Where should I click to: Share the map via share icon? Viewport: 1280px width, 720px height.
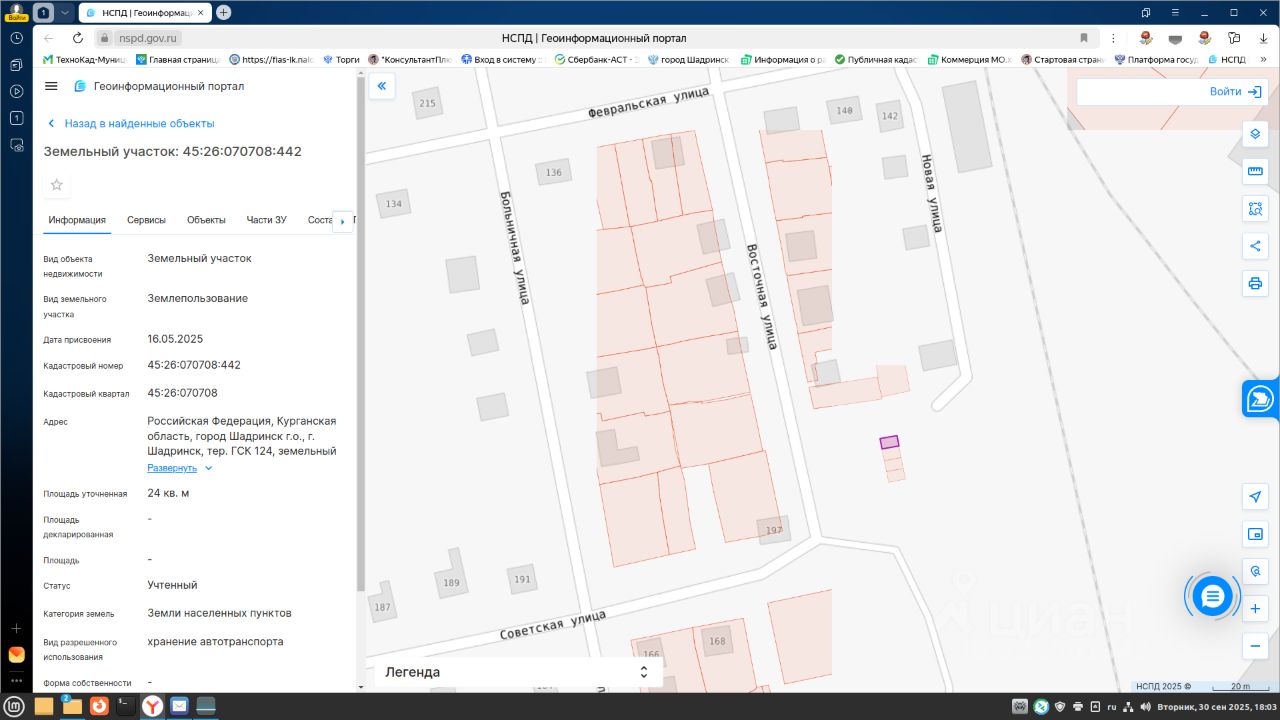tap(1255, 246)
